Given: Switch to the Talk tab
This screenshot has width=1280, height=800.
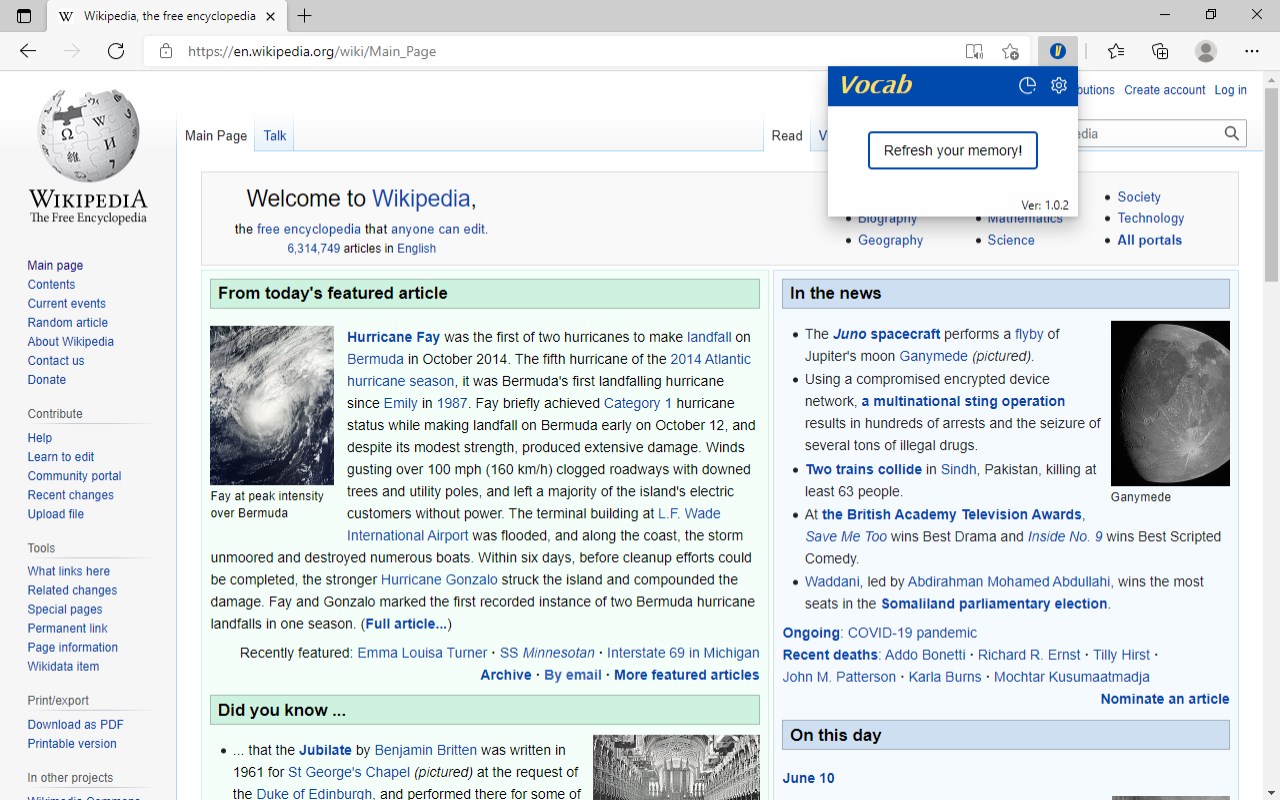Looking at the screenshot, I should pos(275,136).
